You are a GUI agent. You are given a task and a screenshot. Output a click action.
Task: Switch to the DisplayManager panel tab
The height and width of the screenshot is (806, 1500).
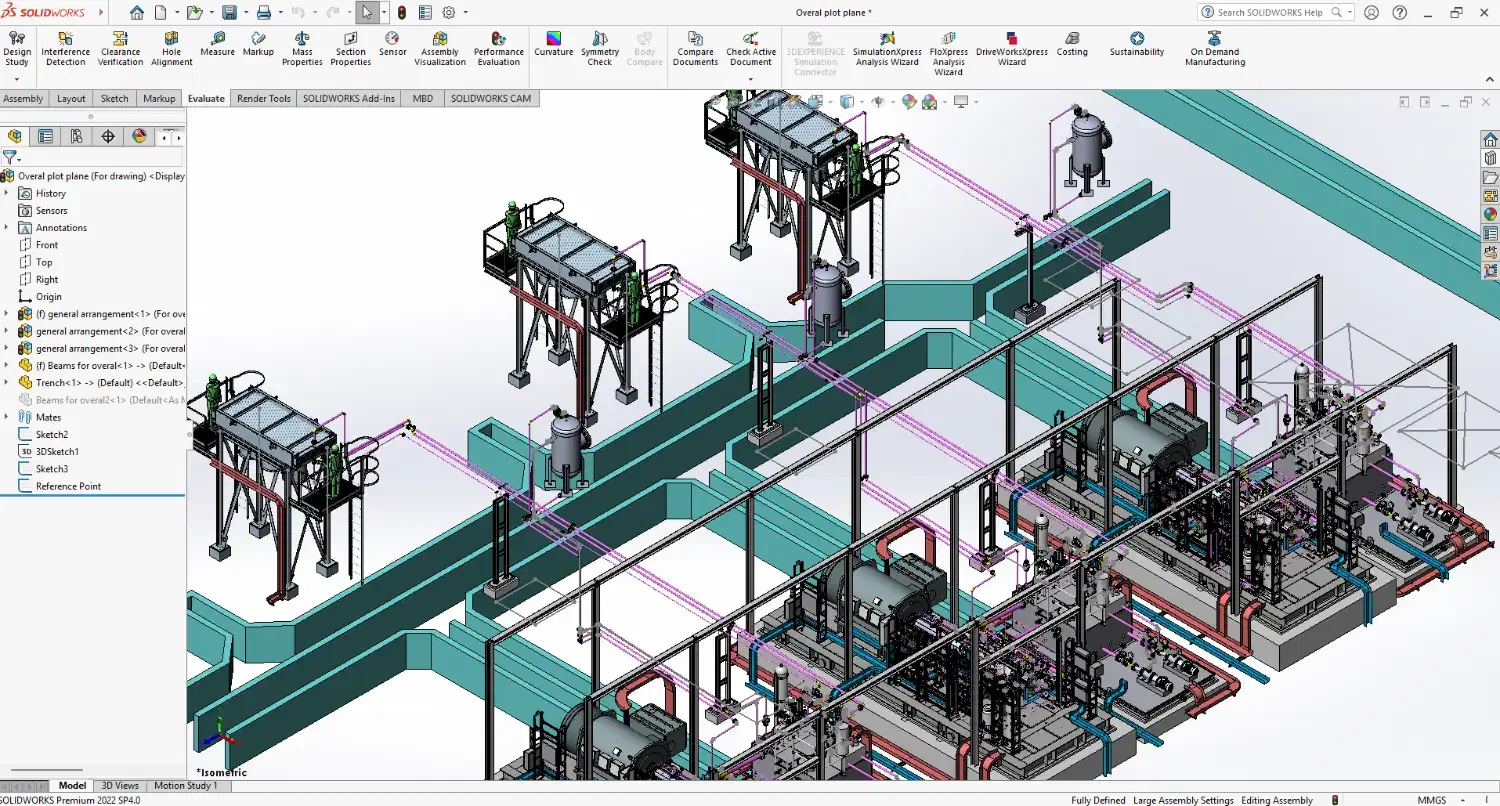coord(139,136)
